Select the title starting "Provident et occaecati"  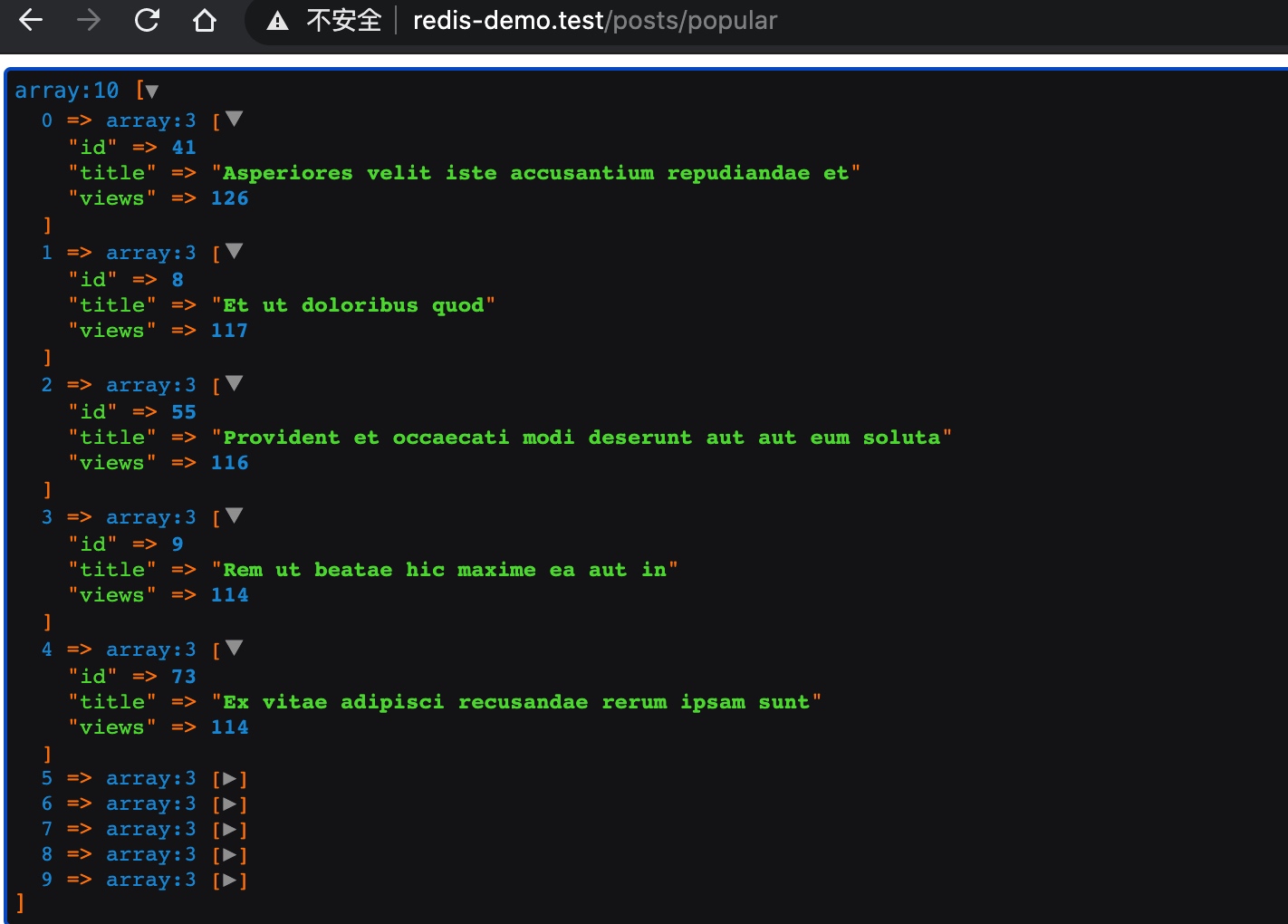582,438
